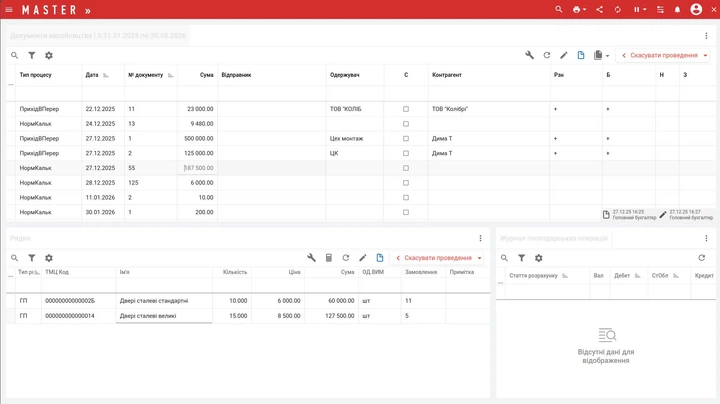Click the search icon in the documents toolbar

[x=15, y=56]
